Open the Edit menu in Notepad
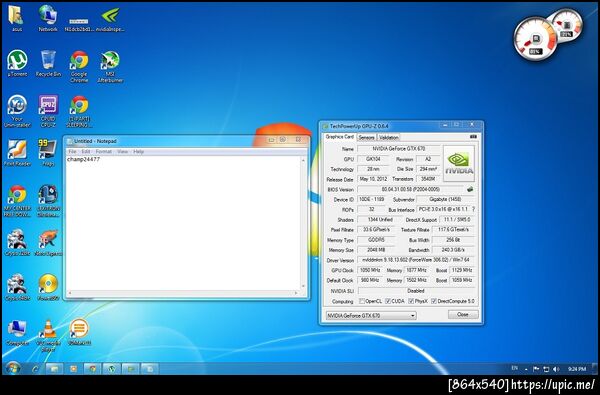This screenshot has height=395, width=600. 86,152
